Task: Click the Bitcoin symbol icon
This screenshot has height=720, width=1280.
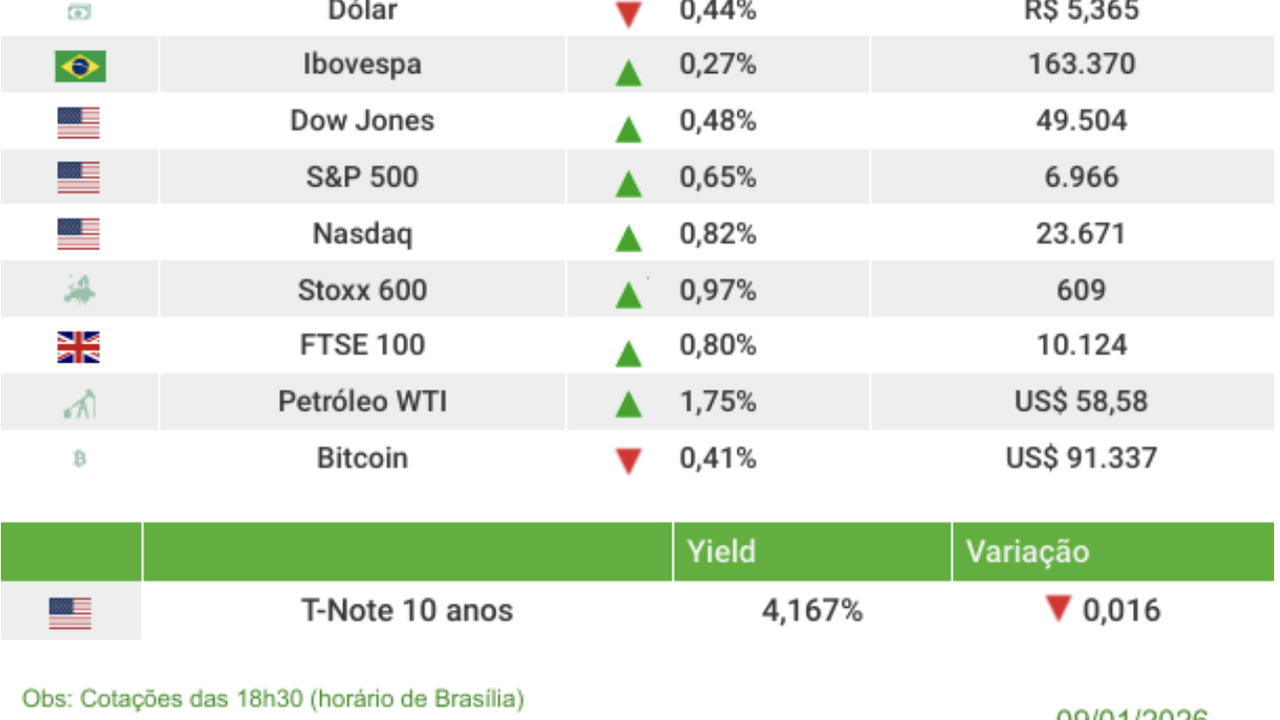Action: pyautogui.click(x=80, y=459)
